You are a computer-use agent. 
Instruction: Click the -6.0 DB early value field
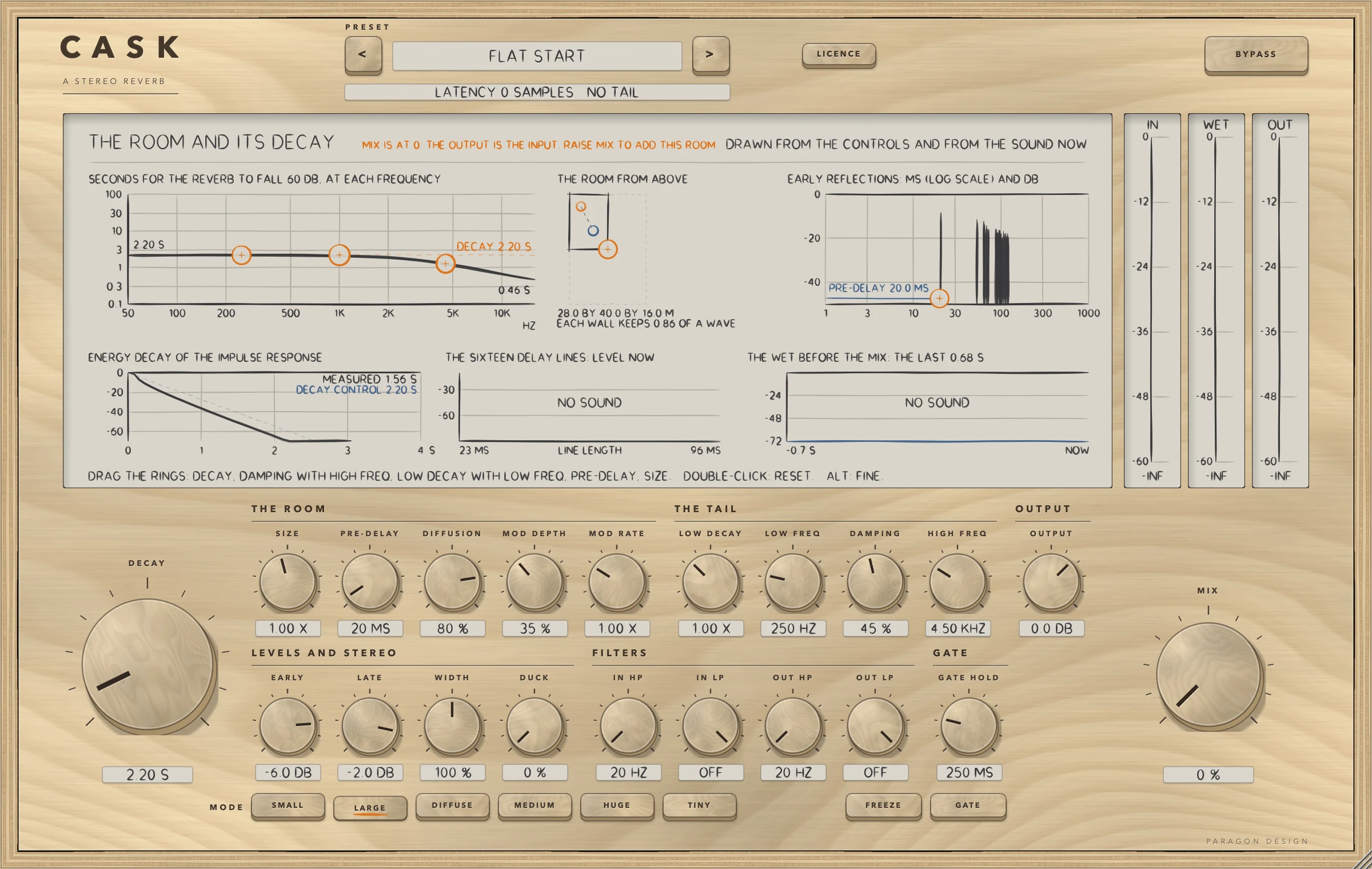[x=288, y=772]
